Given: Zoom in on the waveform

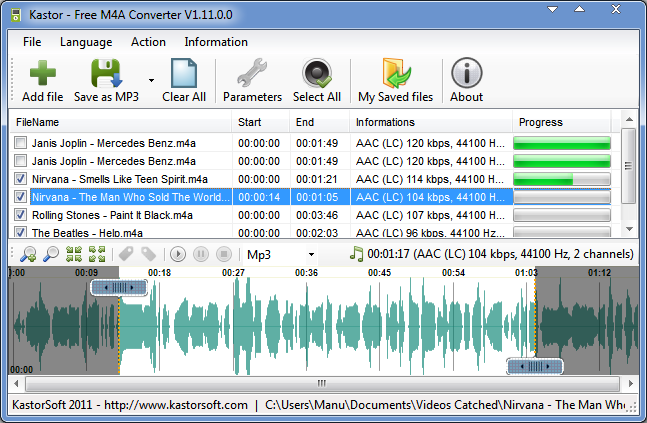Looking at the screenshot, I should [28, 254].
